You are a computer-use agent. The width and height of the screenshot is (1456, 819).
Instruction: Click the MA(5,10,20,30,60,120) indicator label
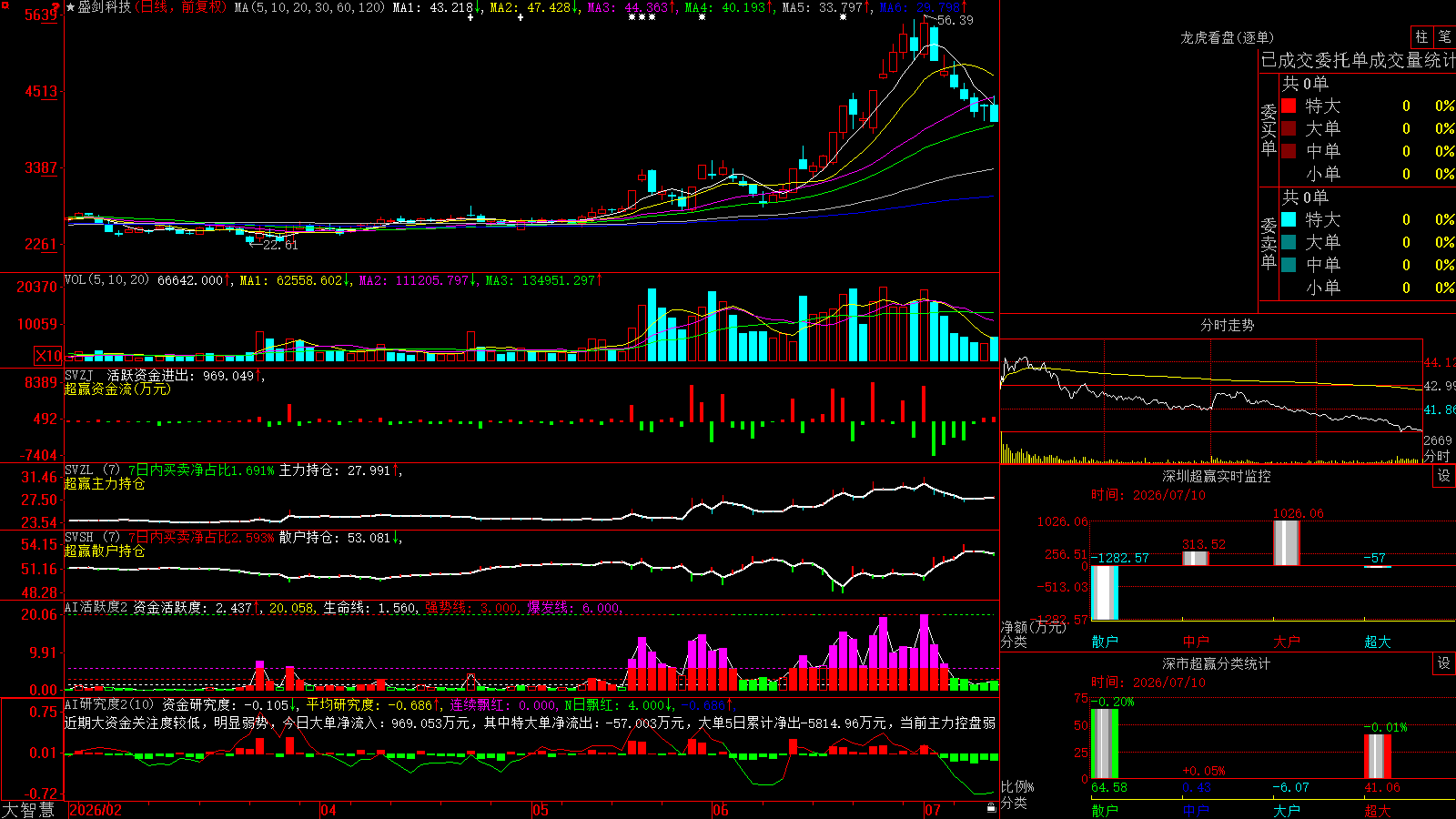point(309,7)
